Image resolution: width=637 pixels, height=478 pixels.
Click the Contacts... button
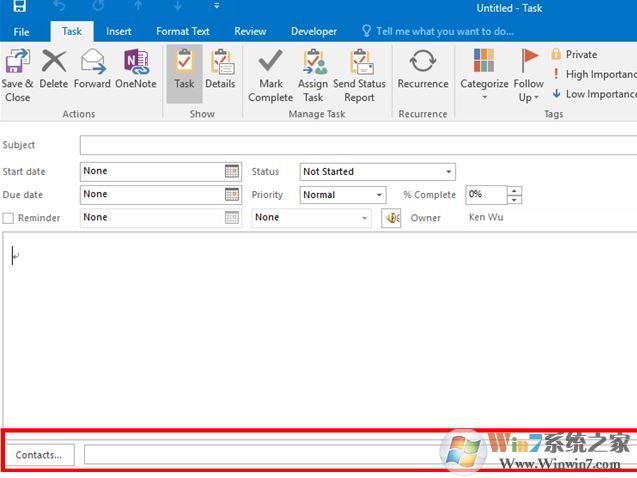point(38,455)
